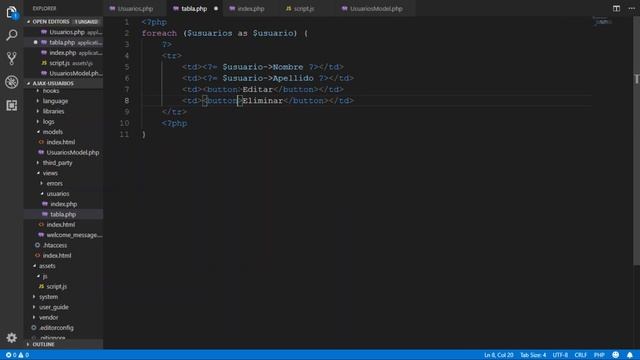The height and width of the screenshot is (360, 640).
Task: Collapse the js folder under assets
Action: (63, 276)
